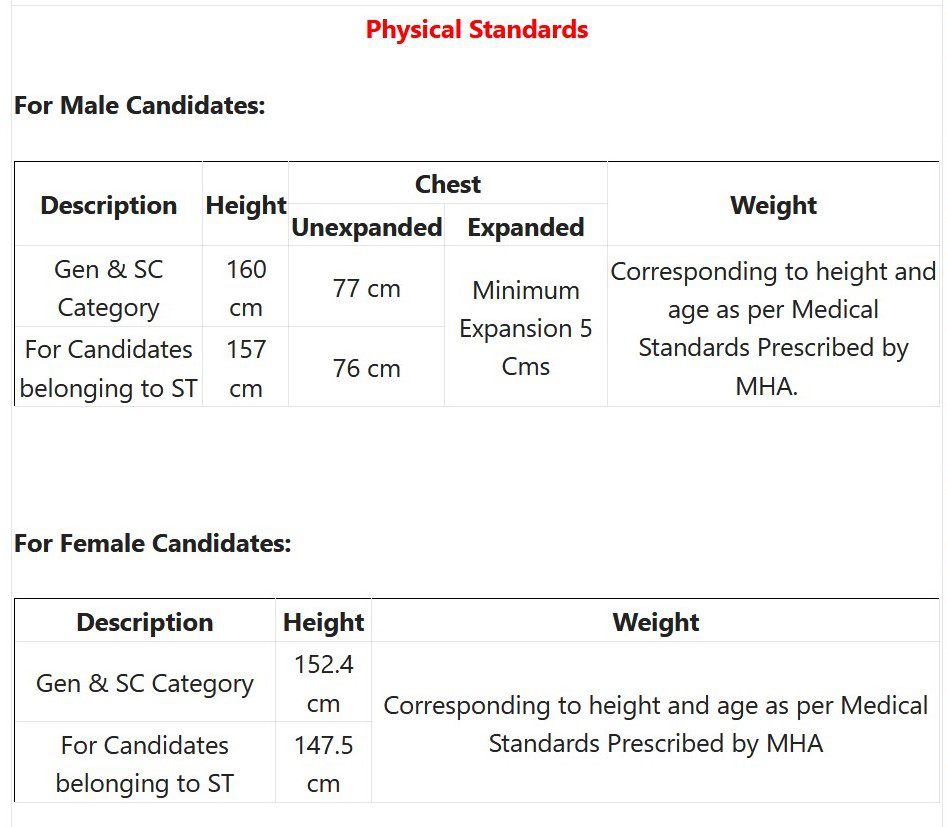947x827 pixels.
Task: Select Gen & SC Category in female table
Action: click(144, 684)
